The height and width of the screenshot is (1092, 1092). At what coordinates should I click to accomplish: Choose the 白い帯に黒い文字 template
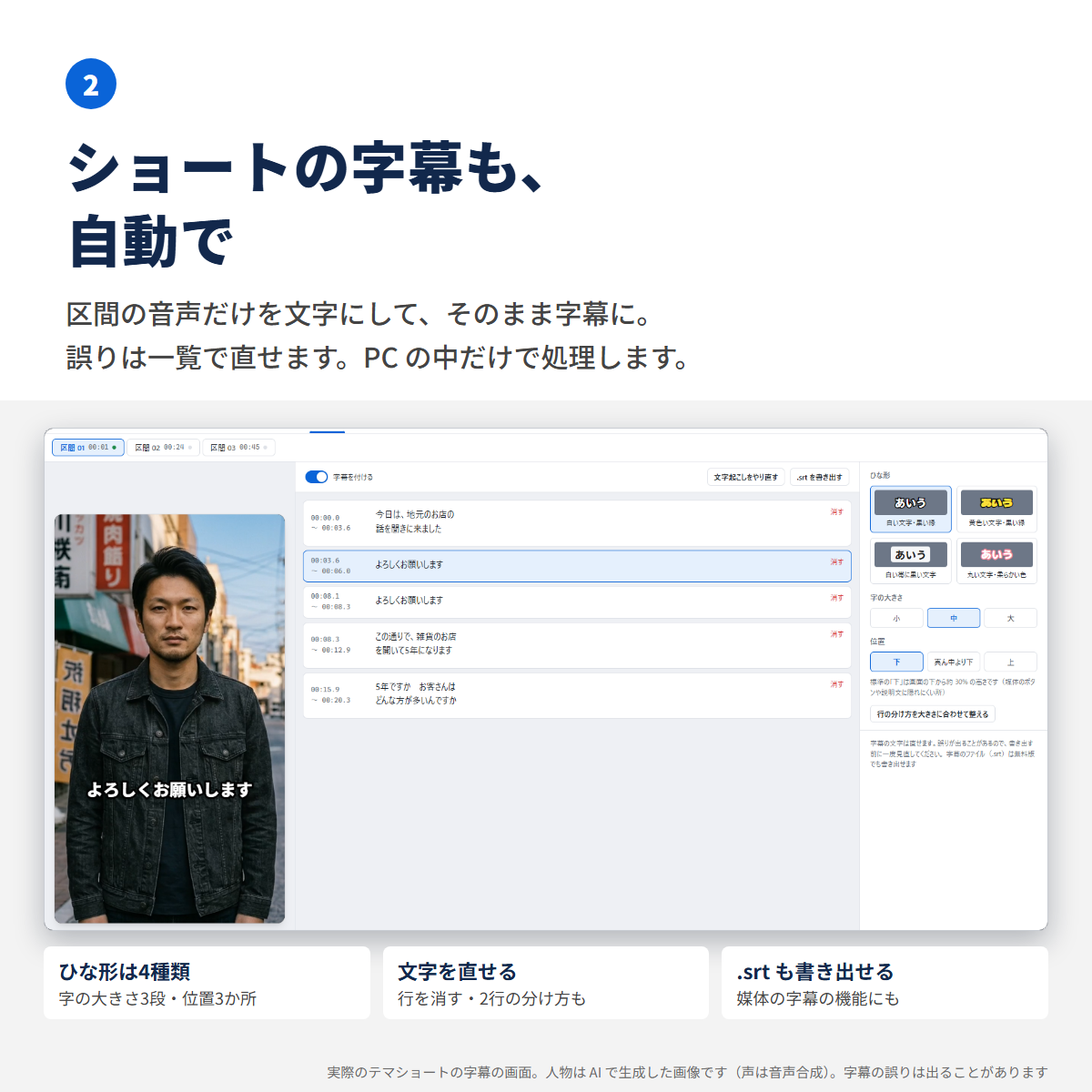(911, 561)
